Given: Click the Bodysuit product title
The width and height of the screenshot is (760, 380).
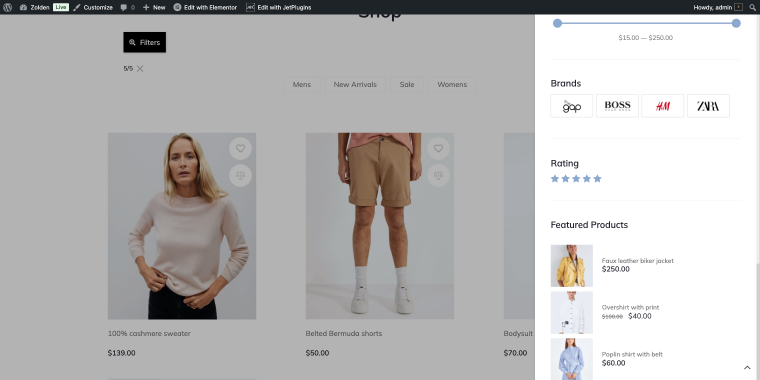Looking at the screenshot, I should click(518, 333).
